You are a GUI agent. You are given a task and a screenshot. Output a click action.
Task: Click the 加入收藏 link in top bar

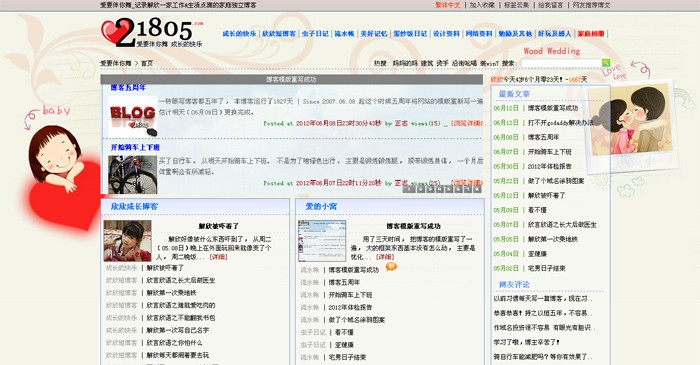click(482, 5)
